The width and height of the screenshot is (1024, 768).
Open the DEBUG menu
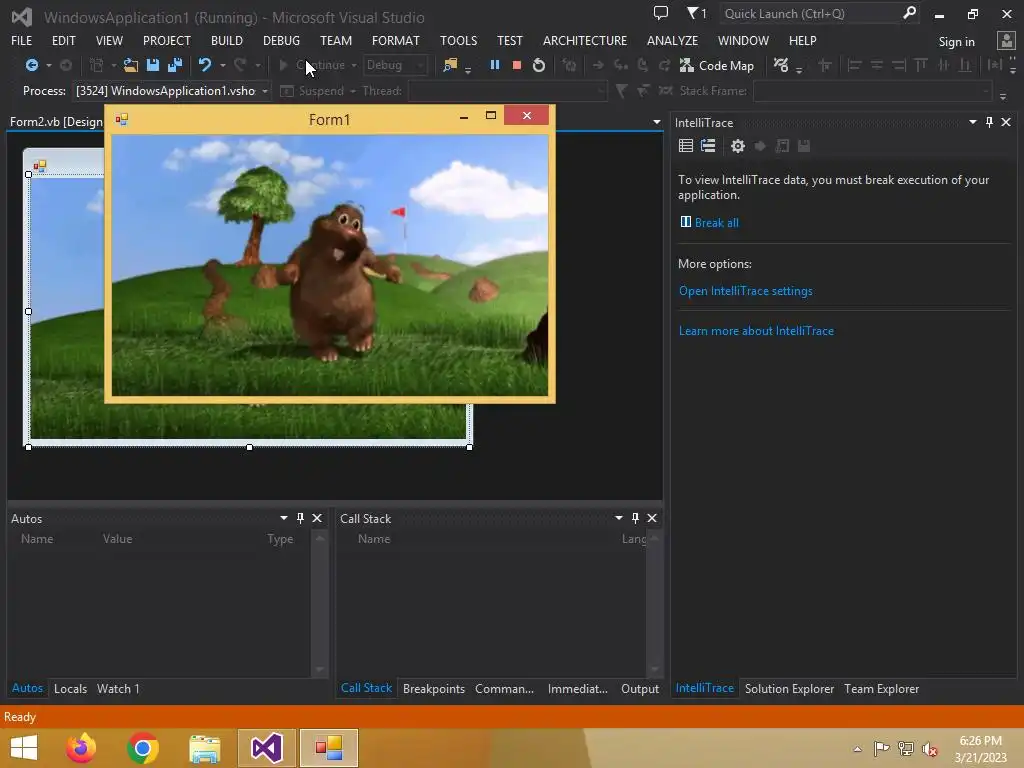tap(281, 40)
